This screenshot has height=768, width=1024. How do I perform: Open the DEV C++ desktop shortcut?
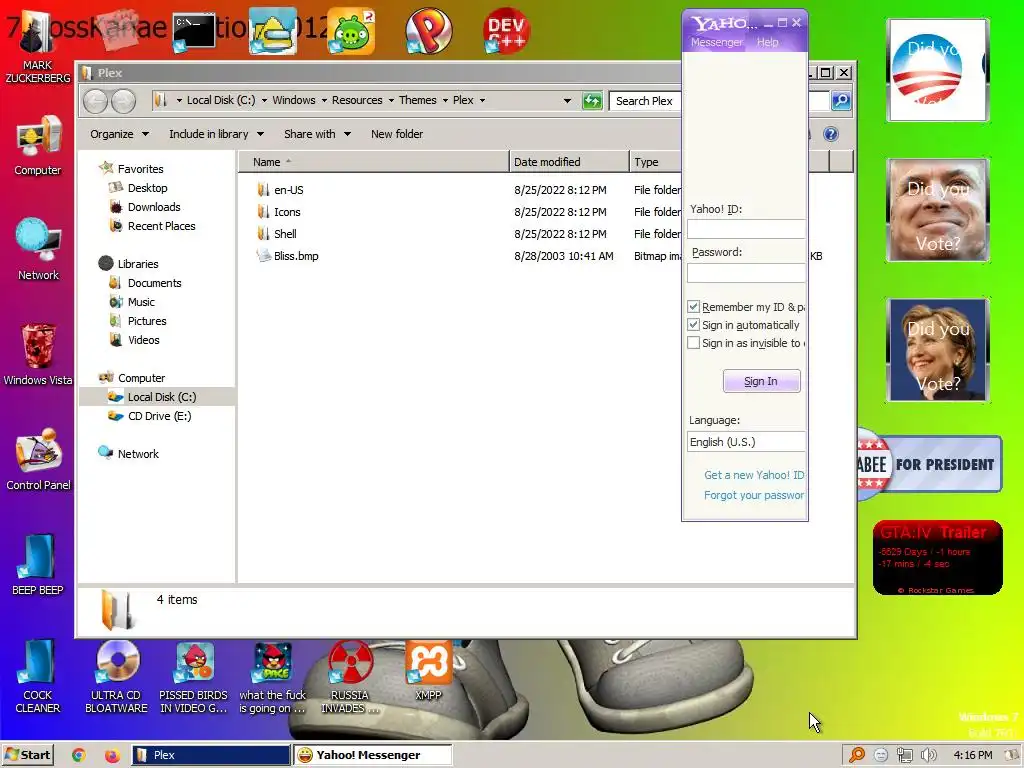click(x=506, y=30)
